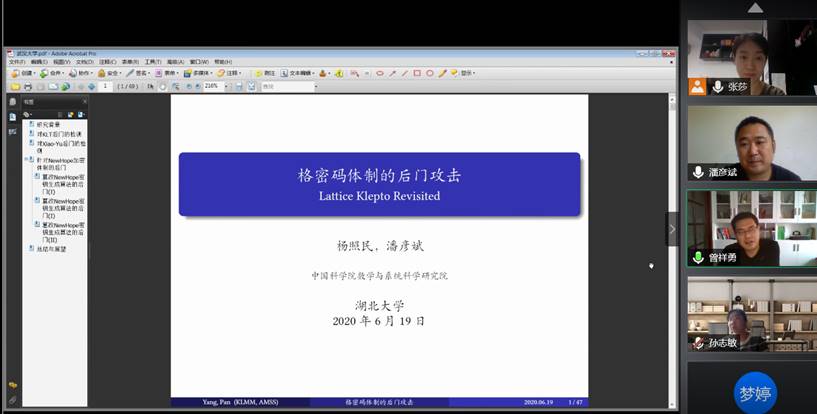
Task: Open the 文件 (File) menu
Action: coord(16,61)
